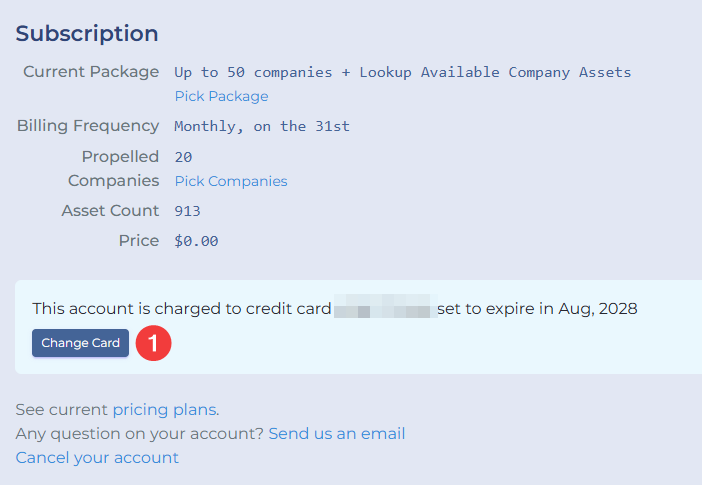Screen dimensions: 702x485
Task: Click the Price label
Action: (x=139, y=240)
